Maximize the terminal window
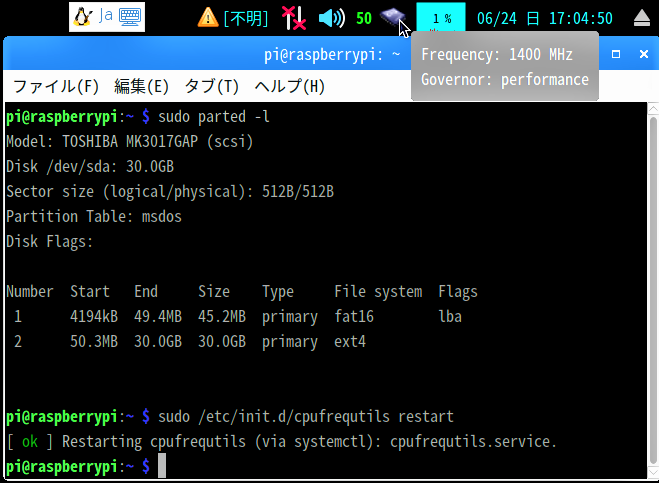Image resolution: width=659 pixels, height=483 pixels. (x=616, y=54)
